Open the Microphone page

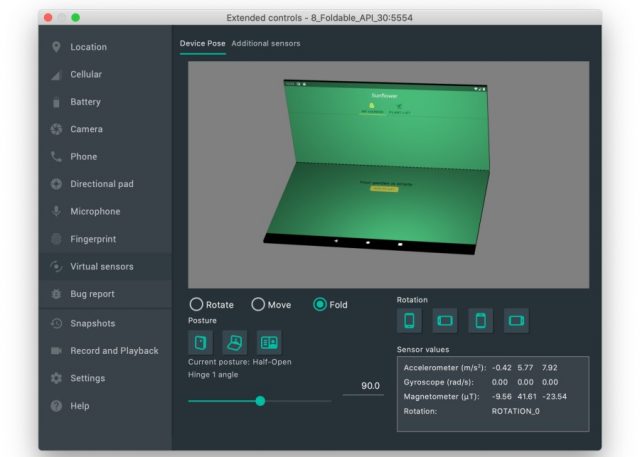(105, 211)
